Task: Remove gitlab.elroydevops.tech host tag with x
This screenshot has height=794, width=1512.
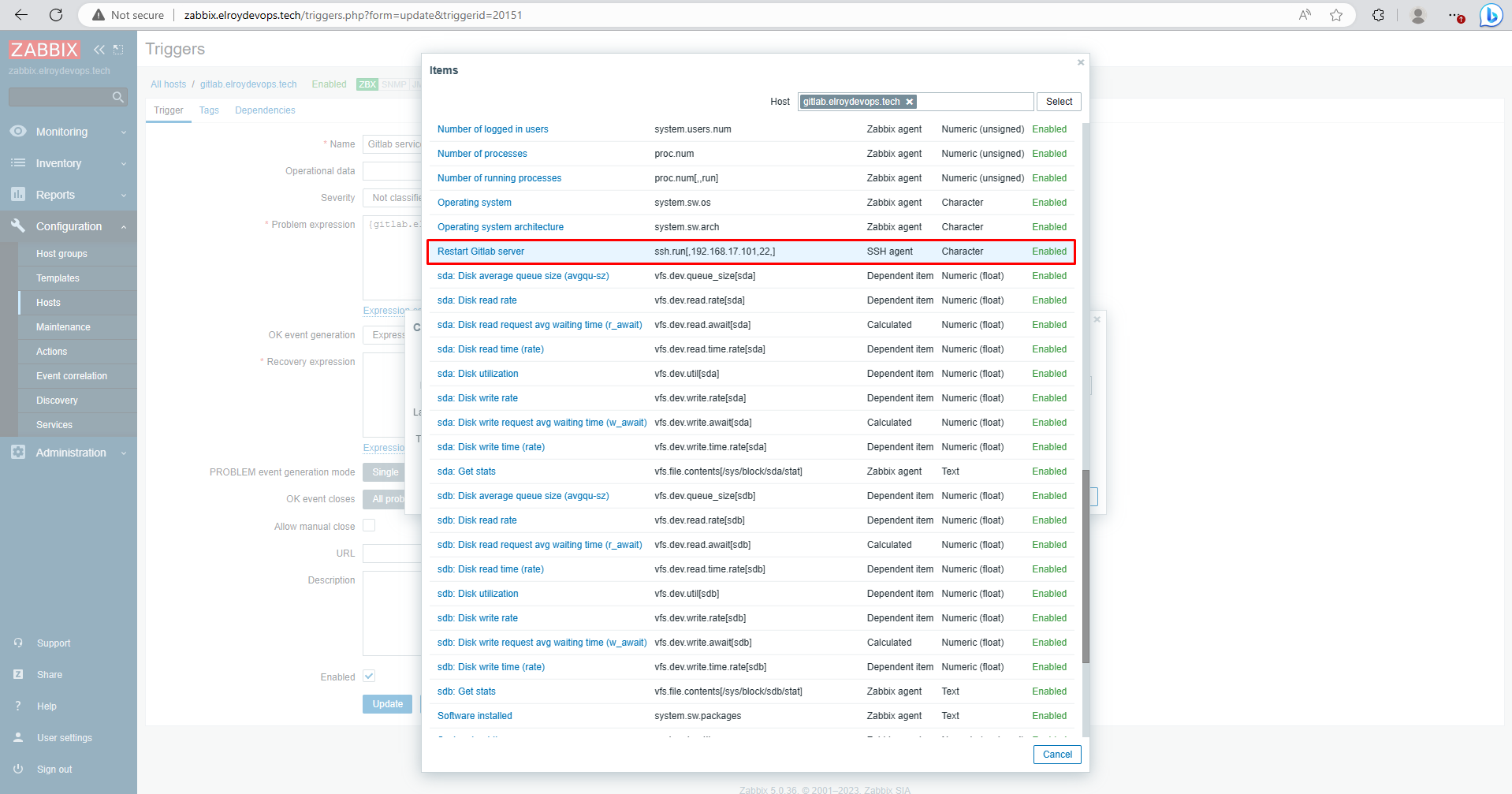Action: [910, 102]
